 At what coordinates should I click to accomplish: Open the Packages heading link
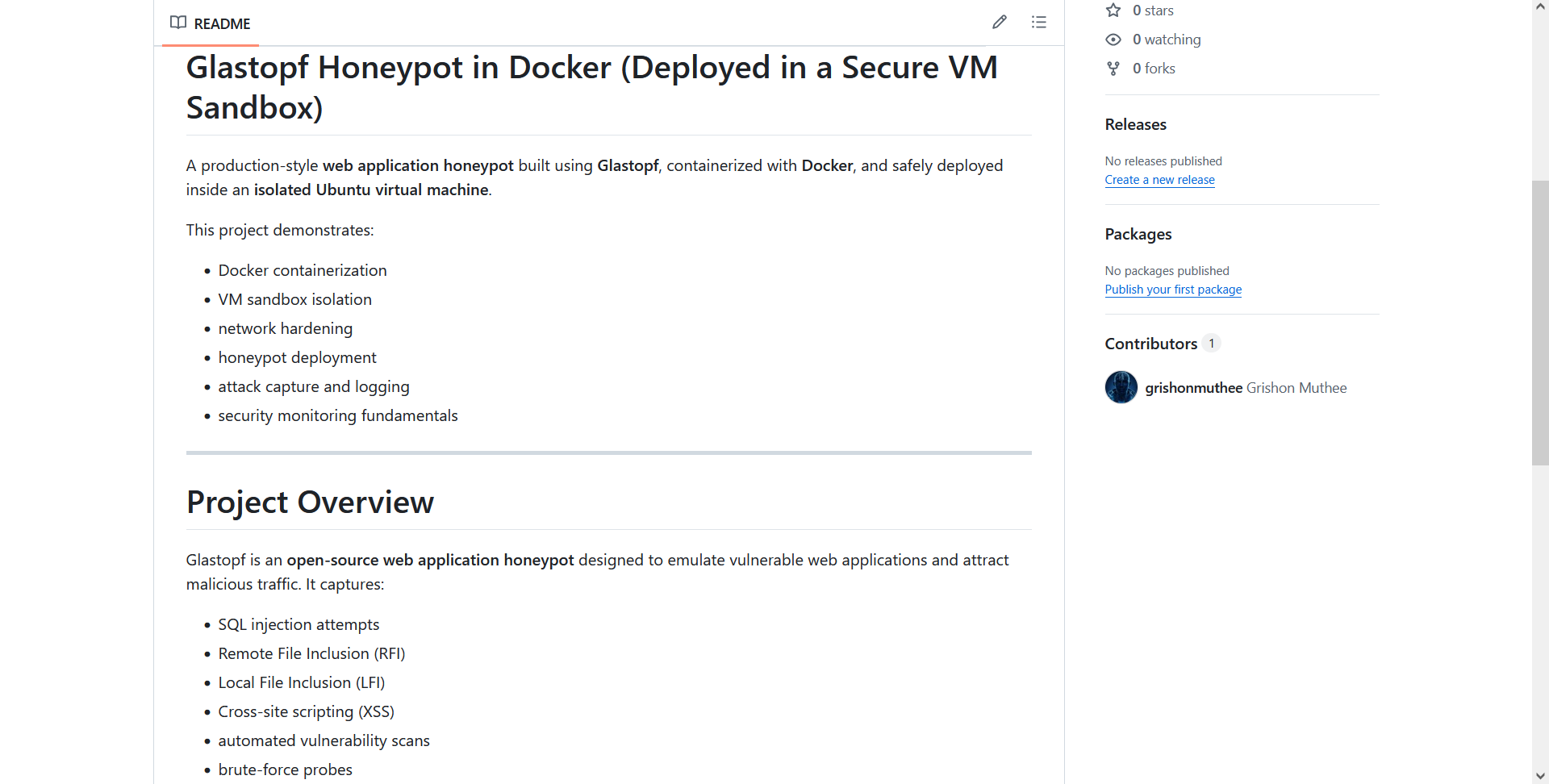[1138, 234]
